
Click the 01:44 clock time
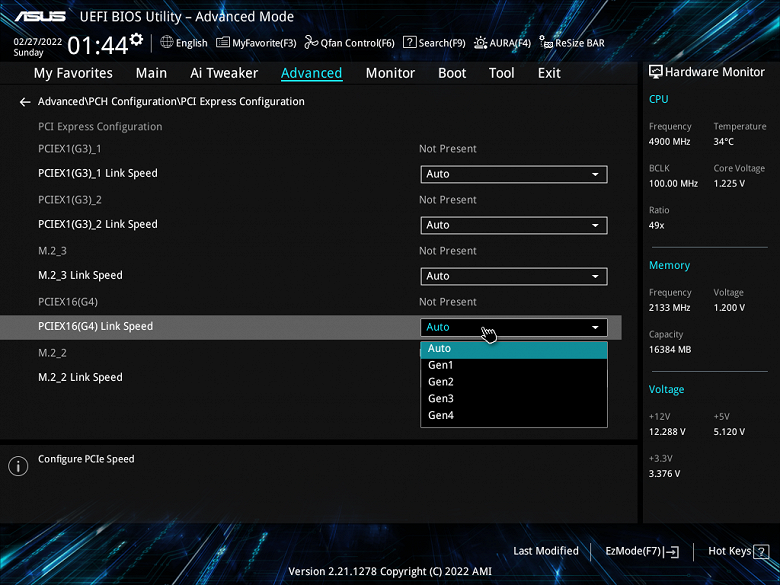point(98,46)
